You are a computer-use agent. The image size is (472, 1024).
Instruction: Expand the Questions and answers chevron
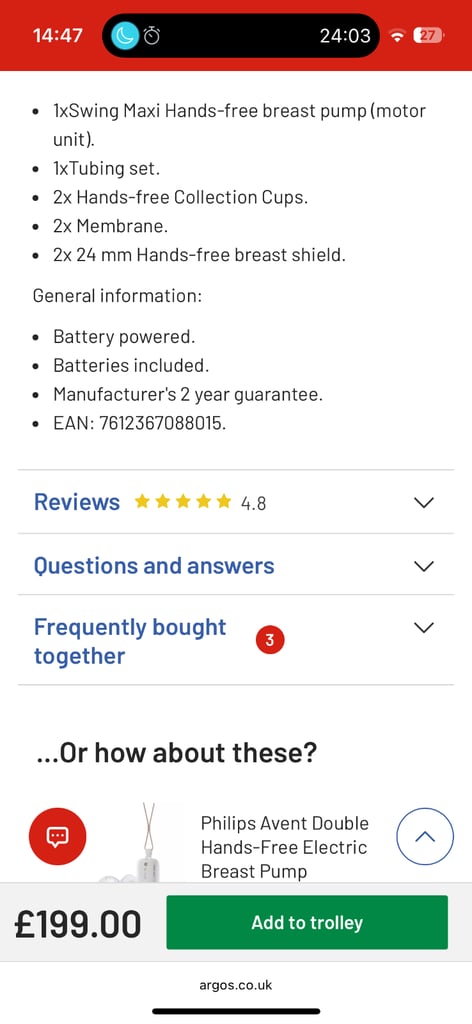pyautogui.click(x=424, y=566)
